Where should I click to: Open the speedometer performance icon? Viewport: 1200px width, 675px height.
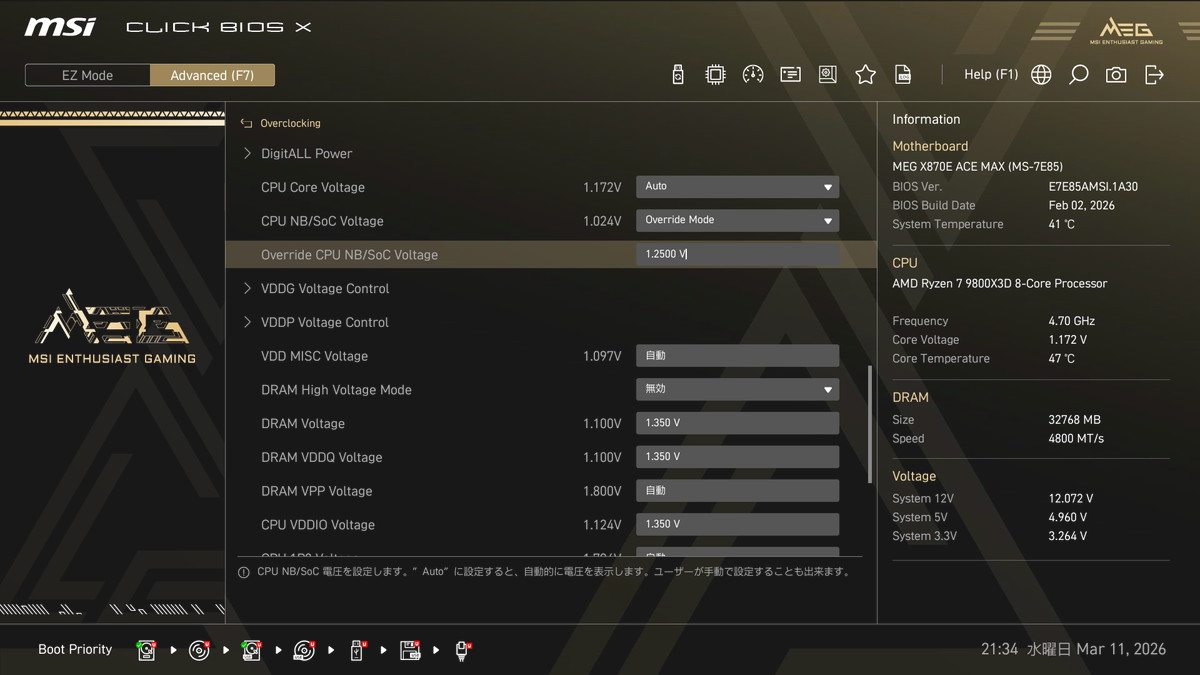753,75
